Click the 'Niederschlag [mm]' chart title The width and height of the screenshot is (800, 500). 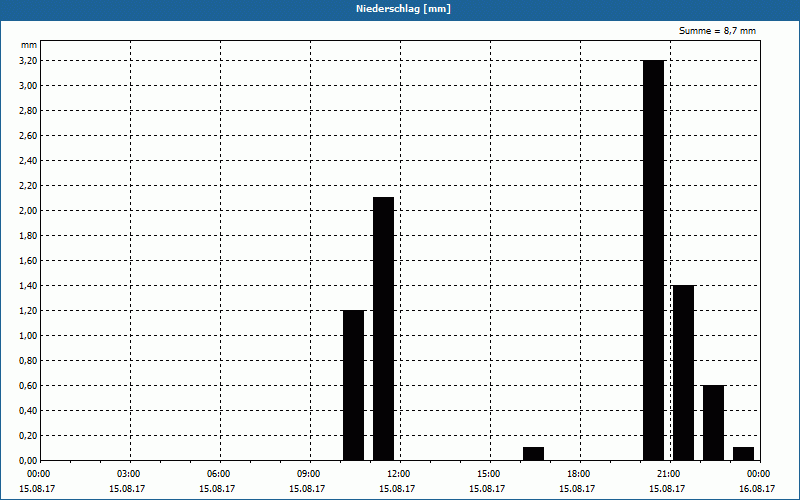pyautogui.click(x=403, y=9)
